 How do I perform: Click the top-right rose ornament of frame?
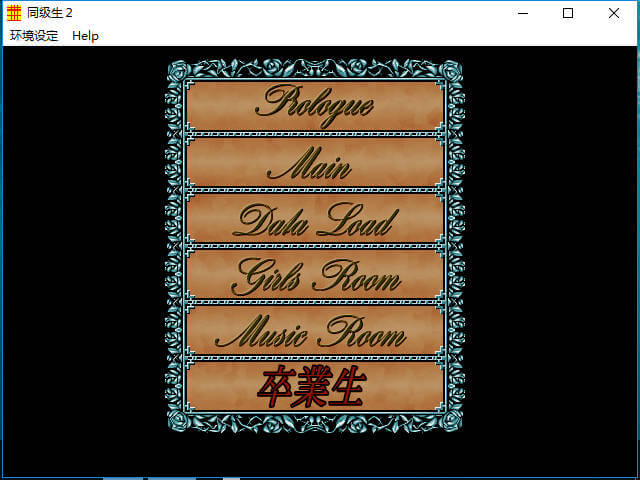[451, 71]
